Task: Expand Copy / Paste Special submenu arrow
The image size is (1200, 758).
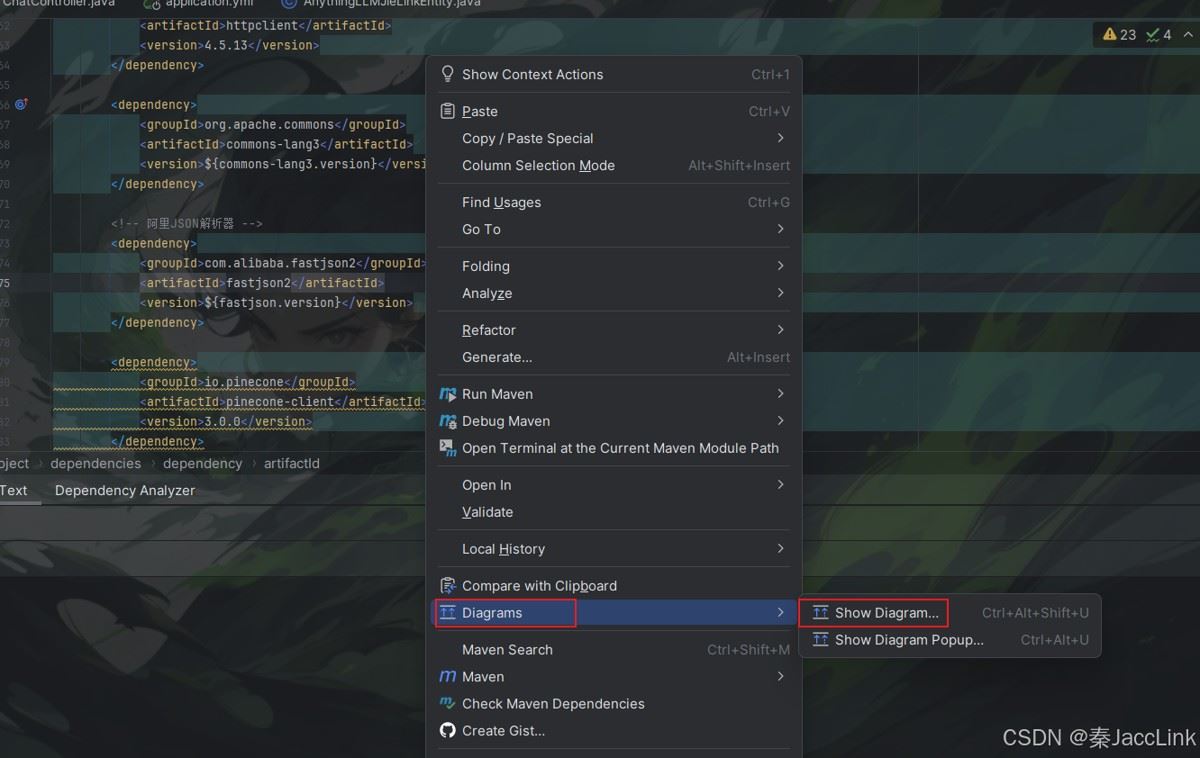Action: click(781, 138)
